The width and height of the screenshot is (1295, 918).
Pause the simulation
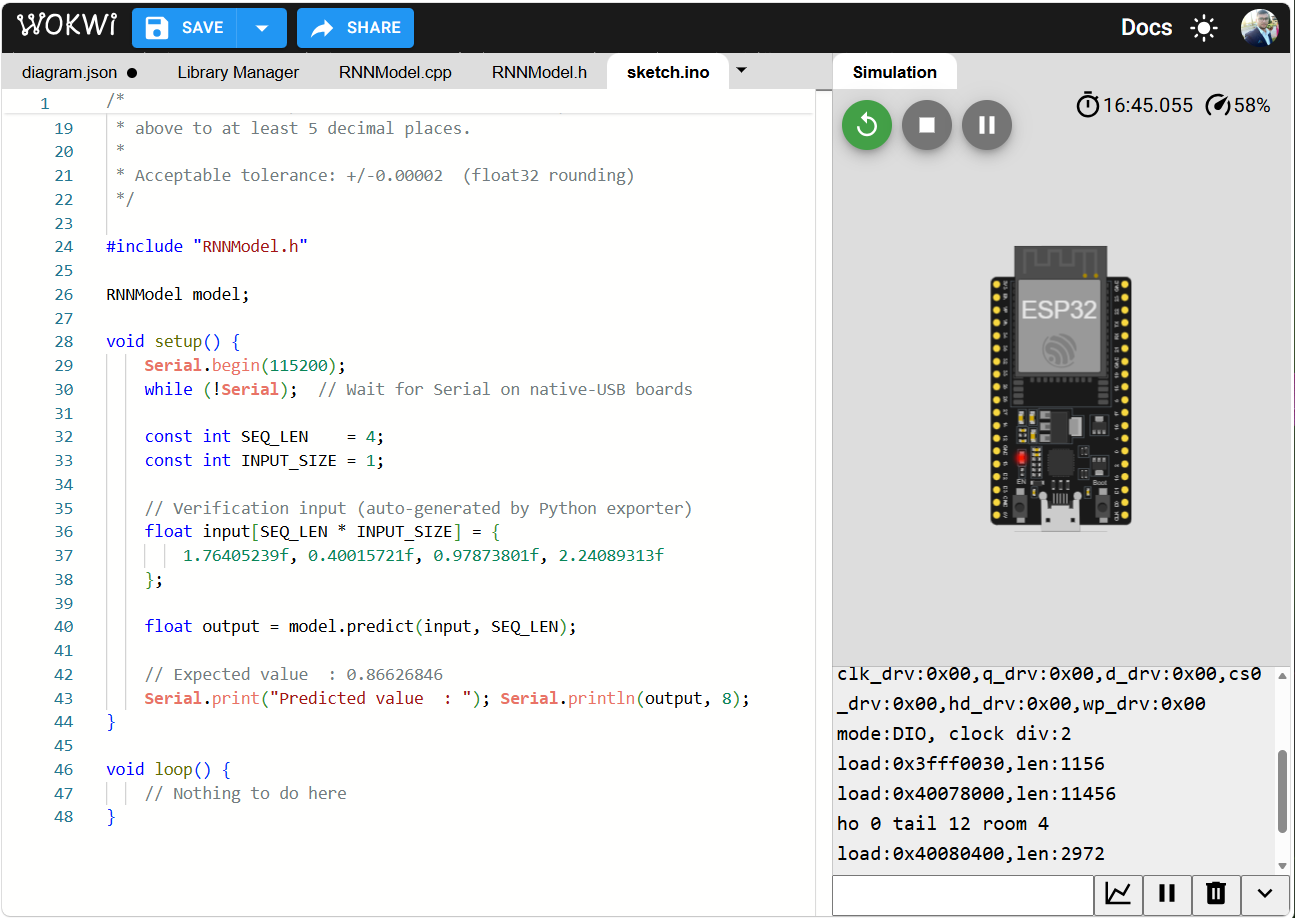point(987,125)
